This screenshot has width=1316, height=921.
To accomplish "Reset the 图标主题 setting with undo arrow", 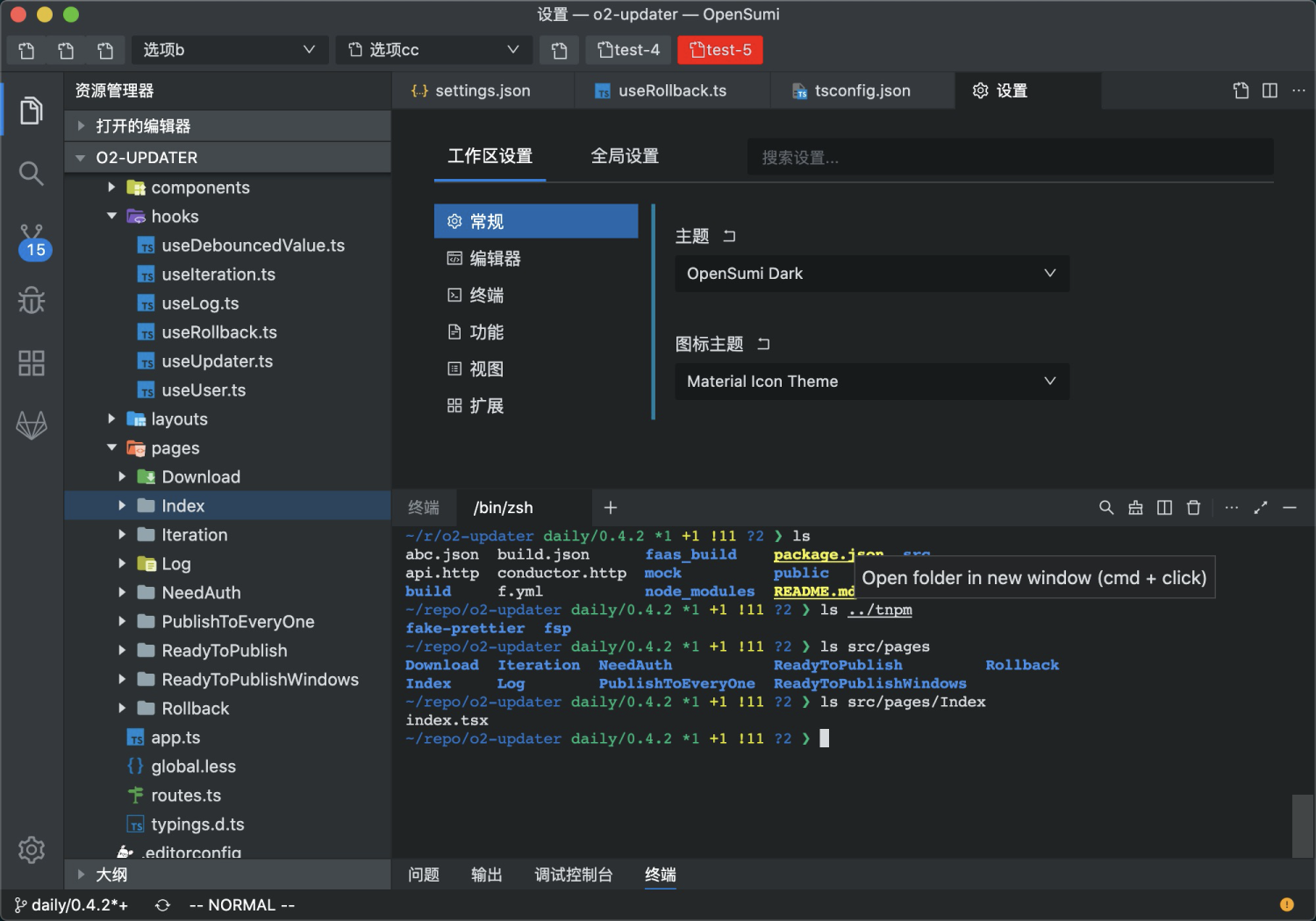I will 763,344.
